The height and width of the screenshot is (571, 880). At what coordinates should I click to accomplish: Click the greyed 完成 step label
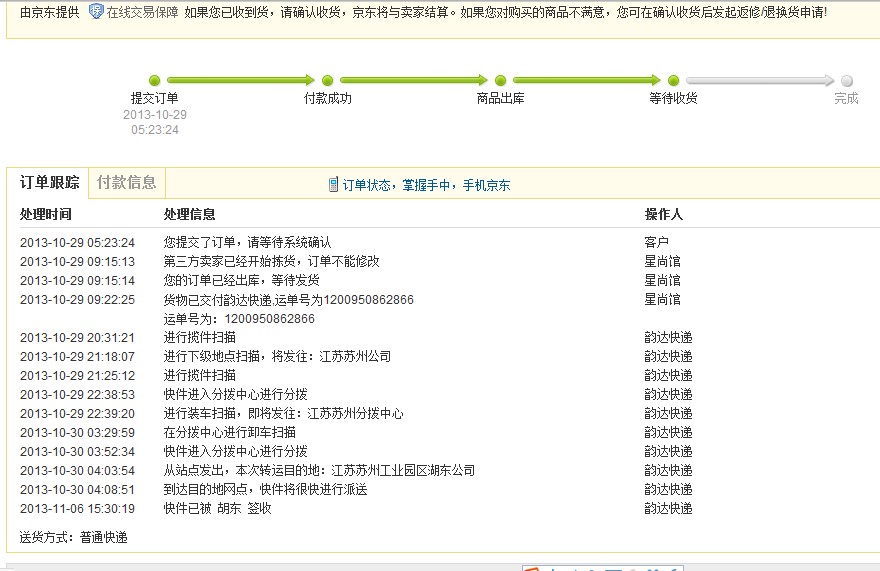846,98
